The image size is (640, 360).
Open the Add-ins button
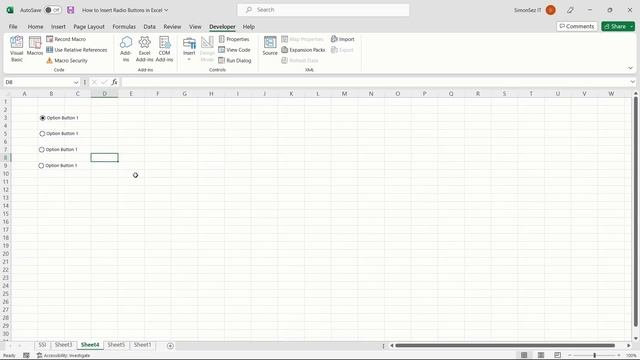126,49
